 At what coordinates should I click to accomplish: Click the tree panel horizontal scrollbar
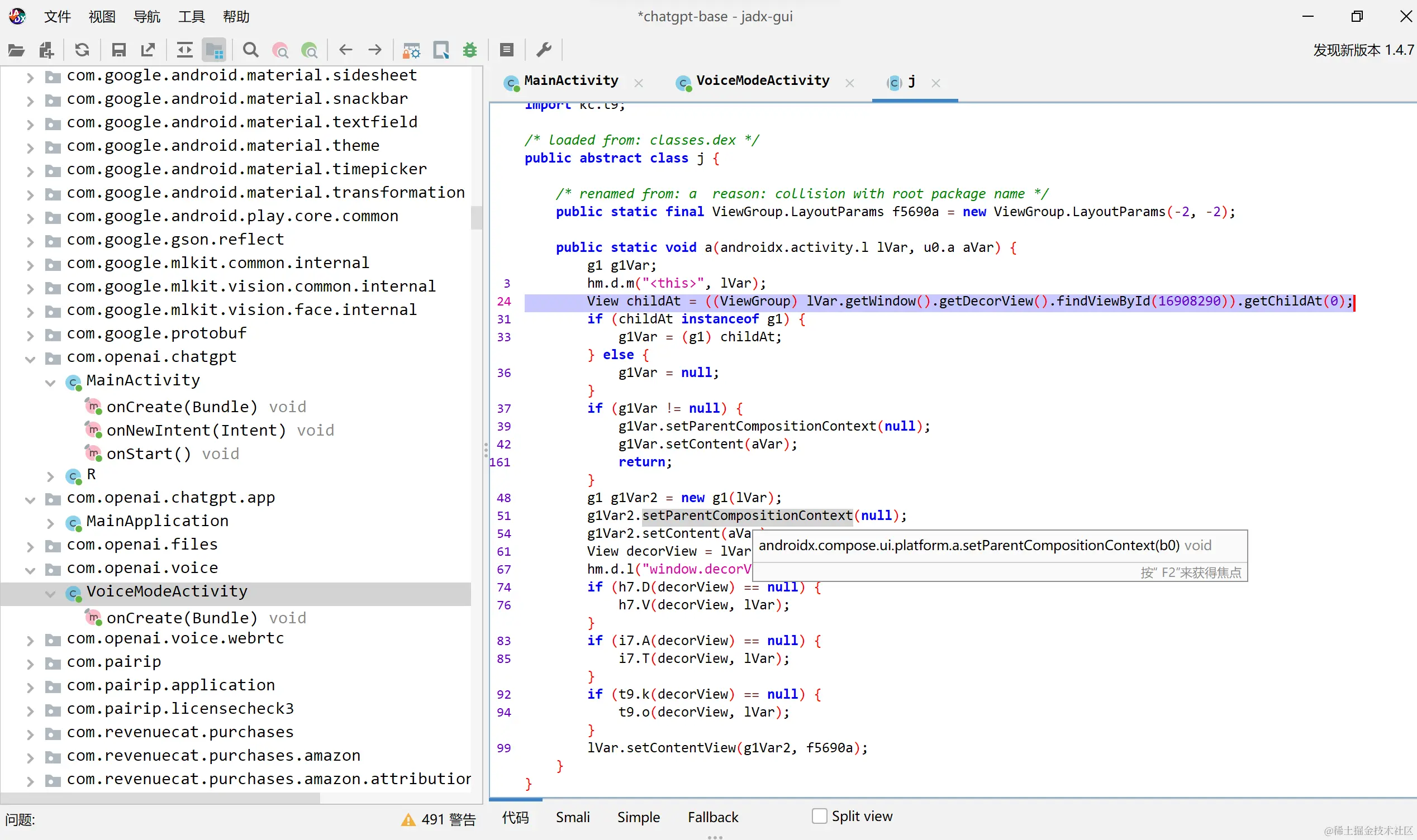click(160, 798)
